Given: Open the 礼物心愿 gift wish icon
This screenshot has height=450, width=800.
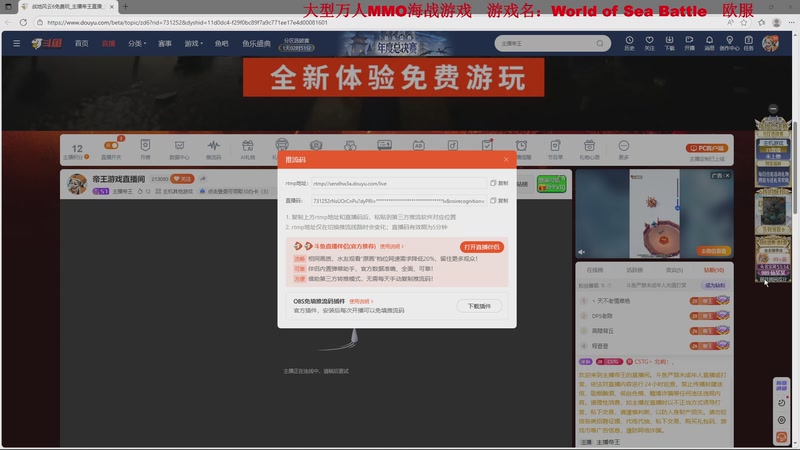Looking at the screenshot, I should (589, 149).
